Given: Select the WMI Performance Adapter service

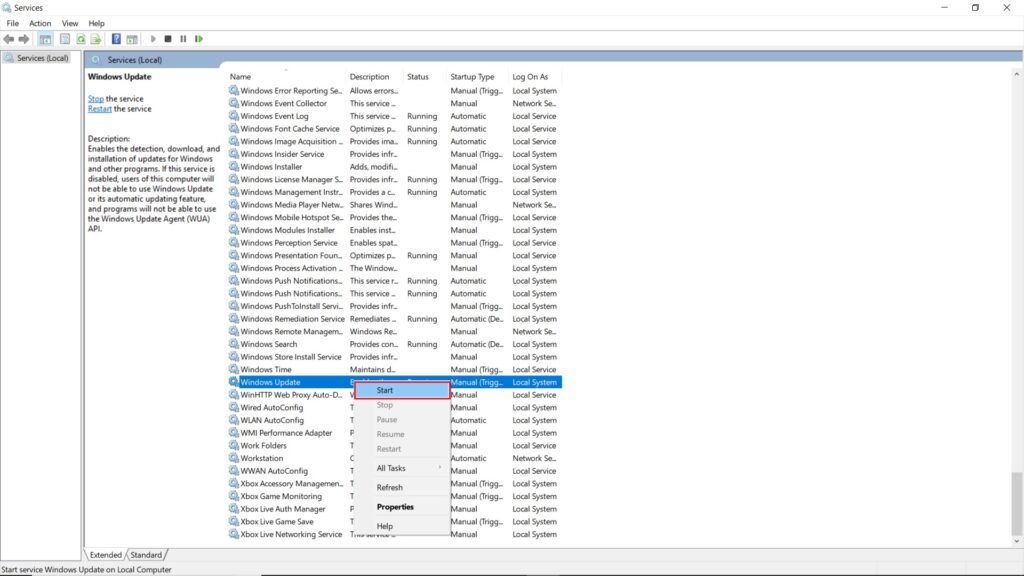Looking at the screenshot, I should (x=394, y=433).
